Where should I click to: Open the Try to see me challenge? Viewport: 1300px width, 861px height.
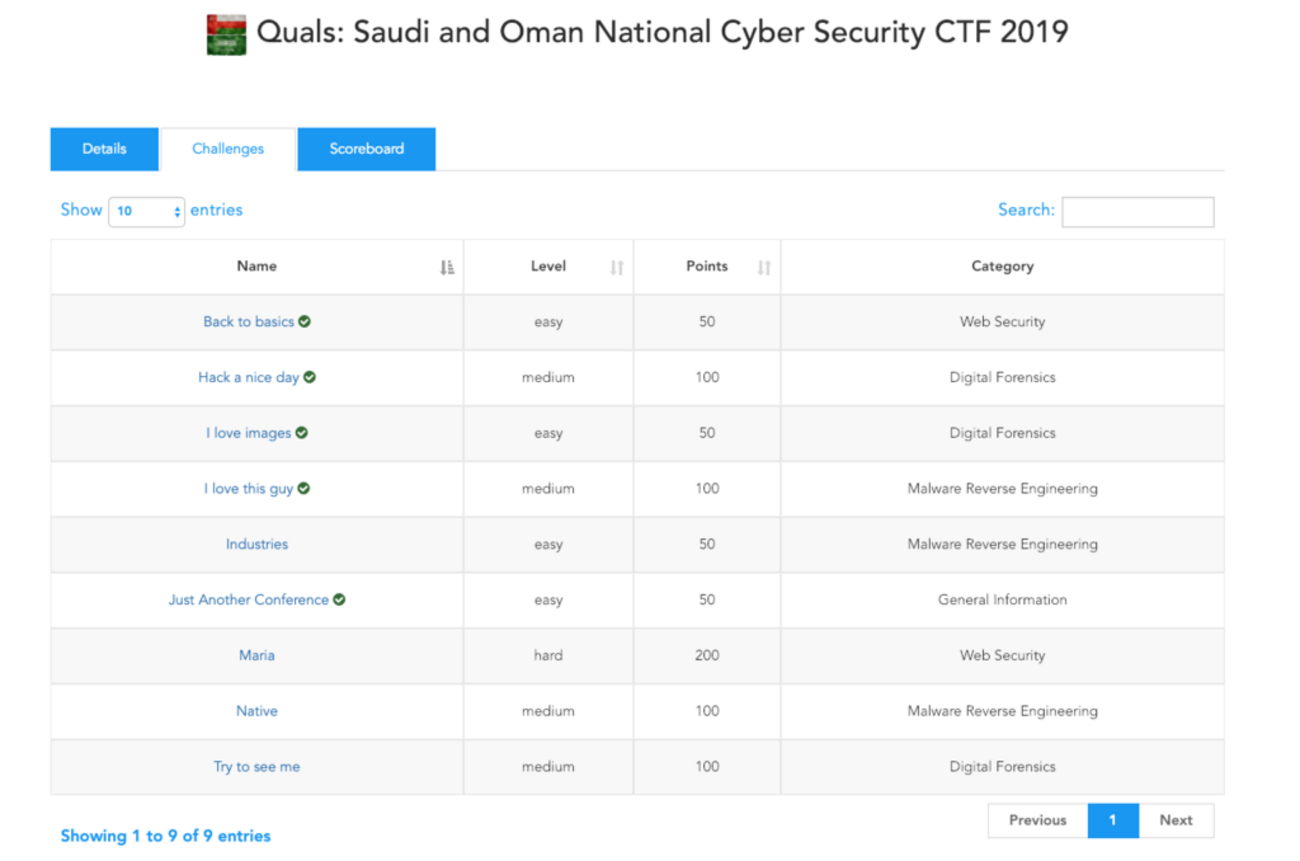(x=257, y=767)
